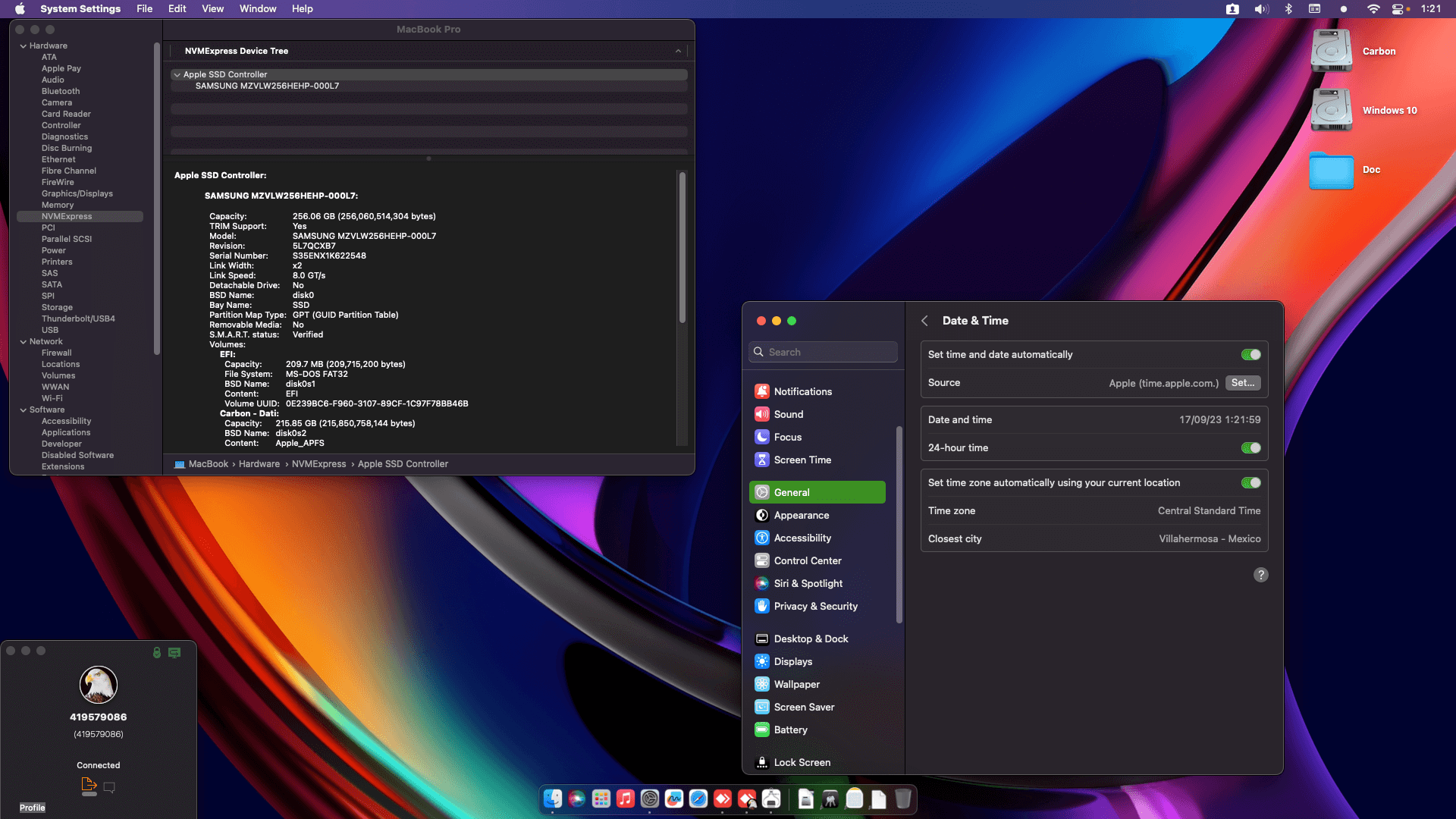Disable set time and date automatically
1456x819 pixels.
pos(1250,355)
